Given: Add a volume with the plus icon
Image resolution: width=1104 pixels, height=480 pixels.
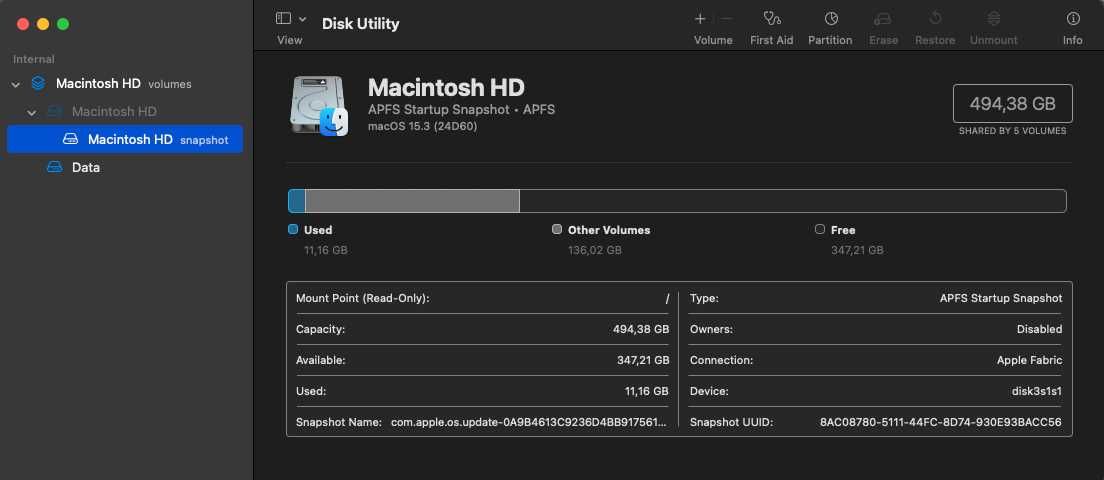Looking at the screenshot, I should (700, 19).
